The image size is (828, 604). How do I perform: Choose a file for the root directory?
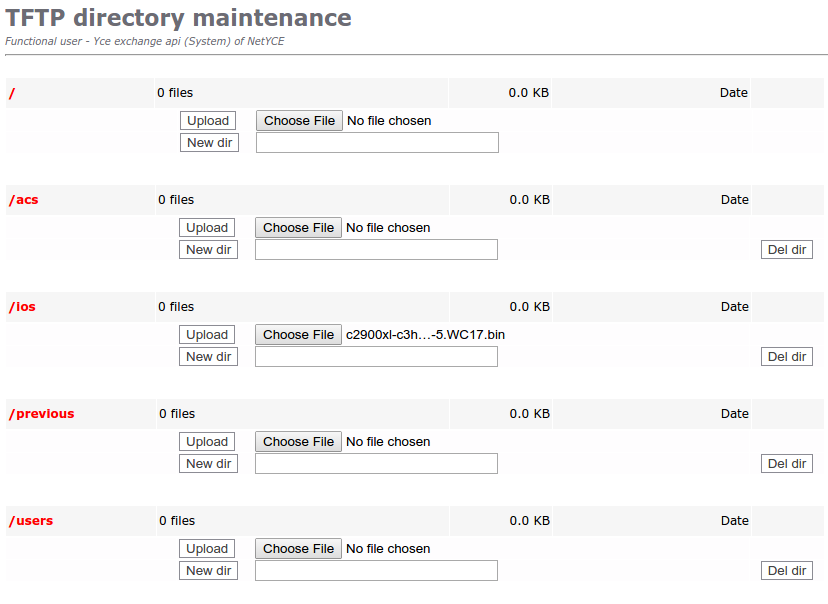click(x=299, y=121)
